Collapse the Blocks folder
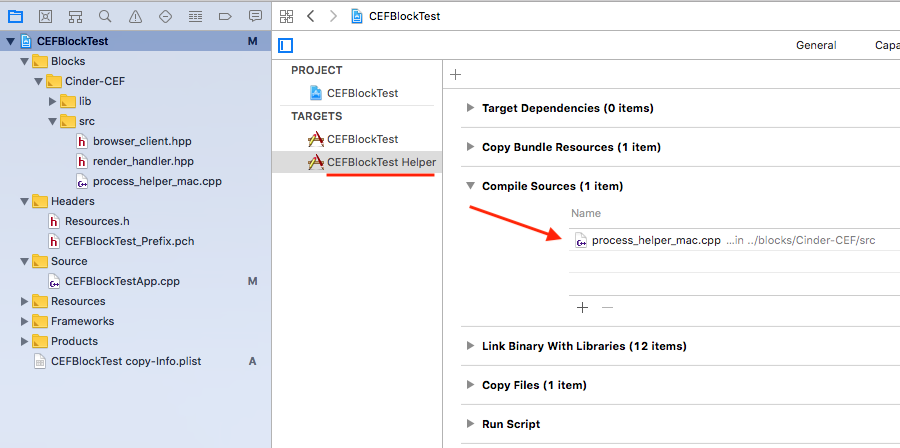This screenshot has width=900, height=448. (24, 61)
